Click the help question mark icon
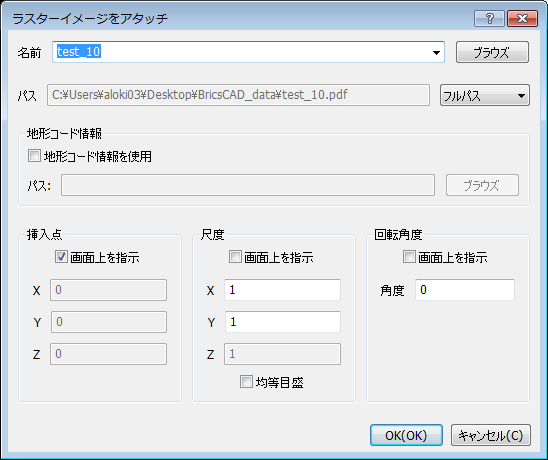548x460 pixels. (489, 18)
